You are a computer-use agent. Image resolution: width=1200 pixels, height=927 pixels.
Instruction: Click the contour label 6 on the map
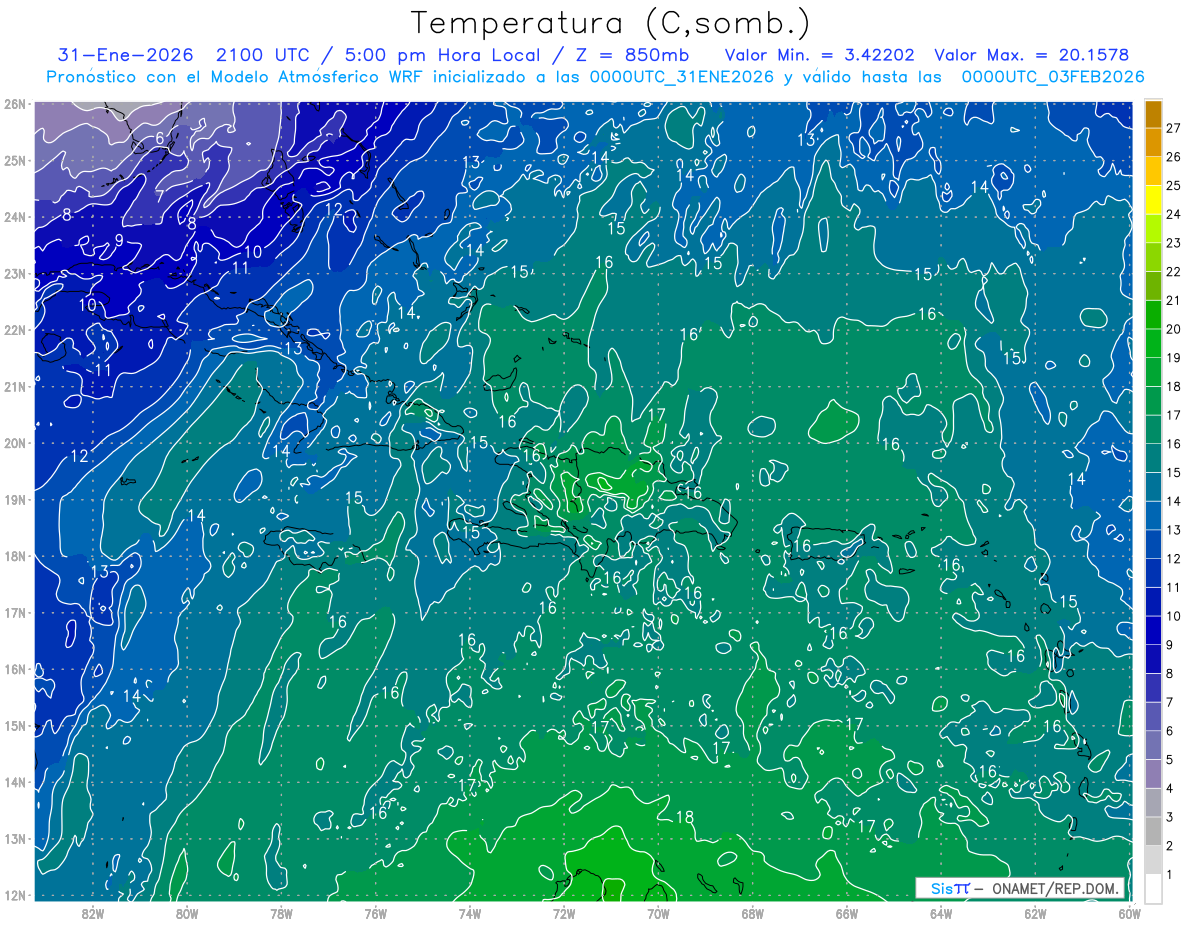[159, 138]
